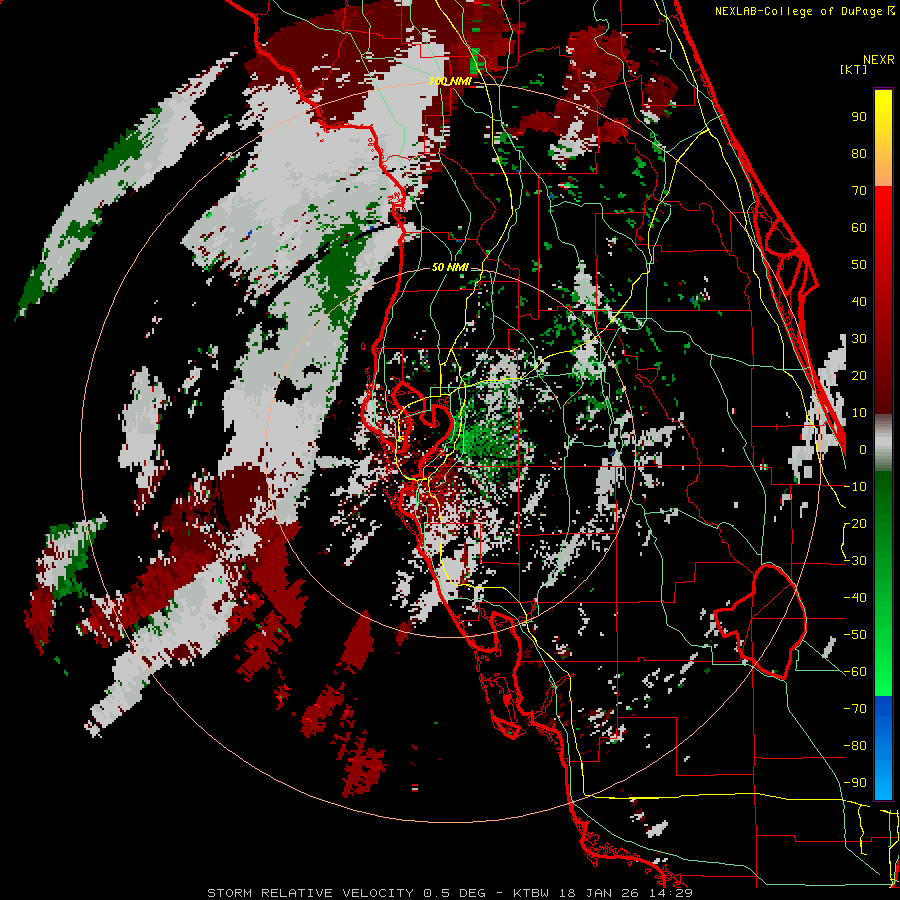The height and width of the screenshot is (900, 900).
Task: Click the -90 value on velocity scale
Action: pos(855,783)
